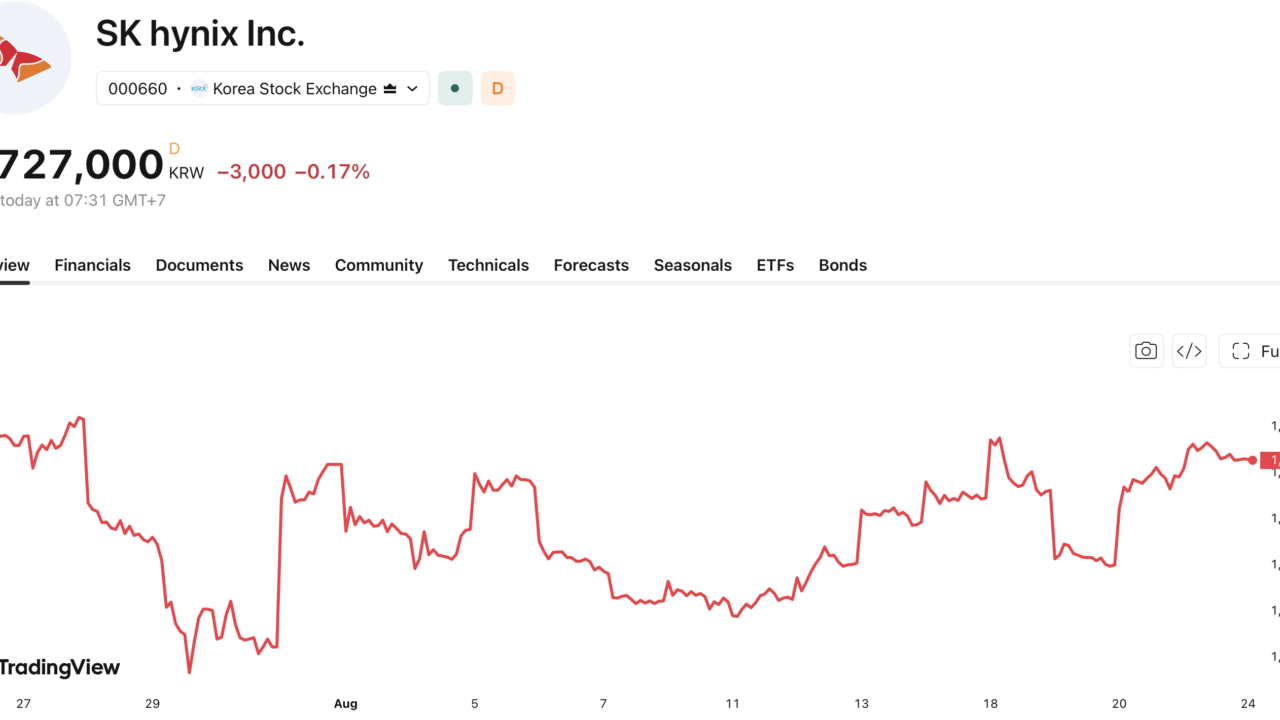Click the −0.17% percent change
This screenshot has width=1280, height=720.
(332, 172)
